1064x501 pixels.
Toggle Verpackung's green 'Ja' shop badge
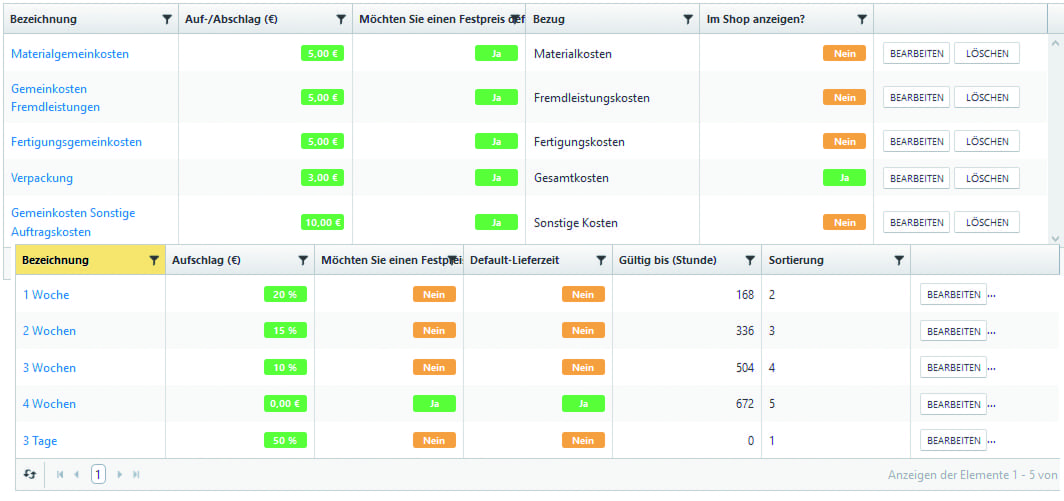(844, 178)
